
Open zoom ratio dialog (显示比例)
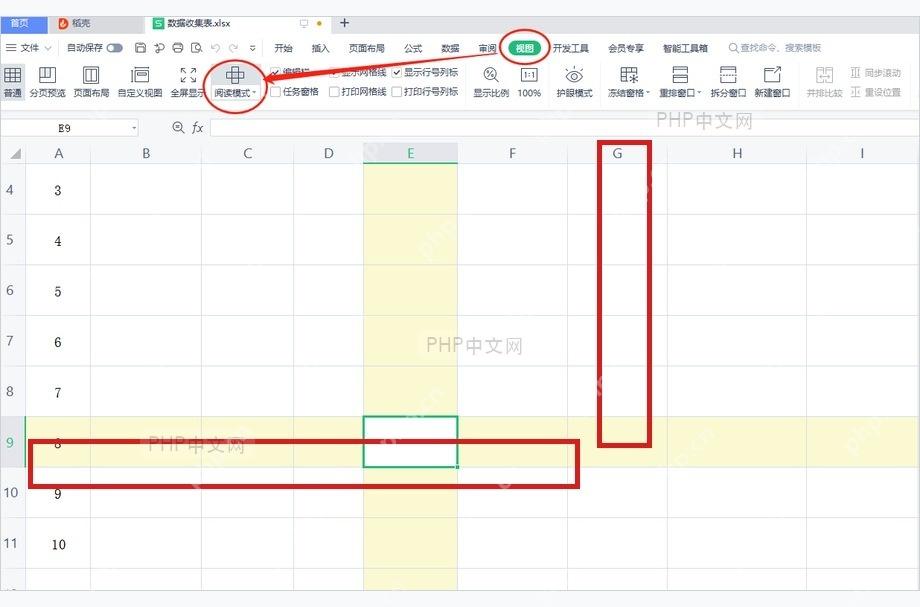491,82
